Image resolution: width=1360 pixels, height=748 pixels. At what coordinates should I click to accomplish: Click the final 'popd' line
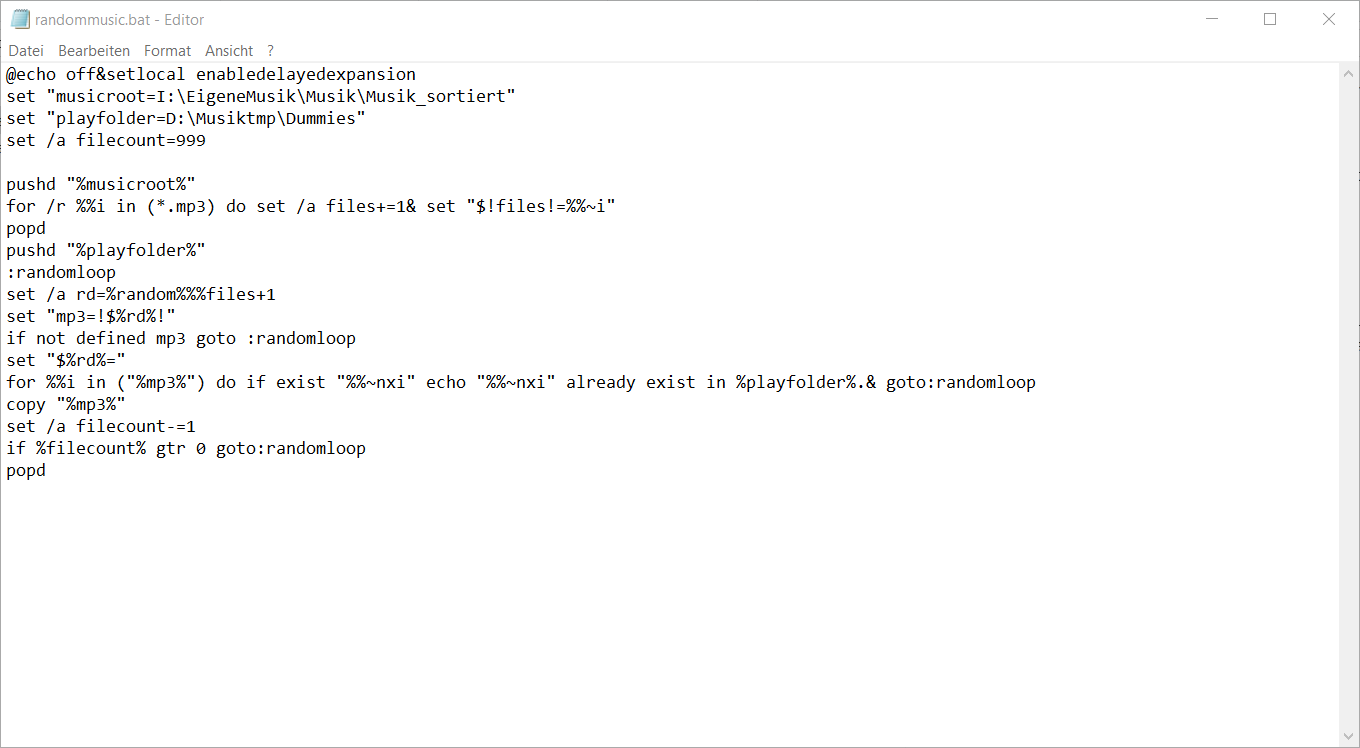click(x=26, y=470)
